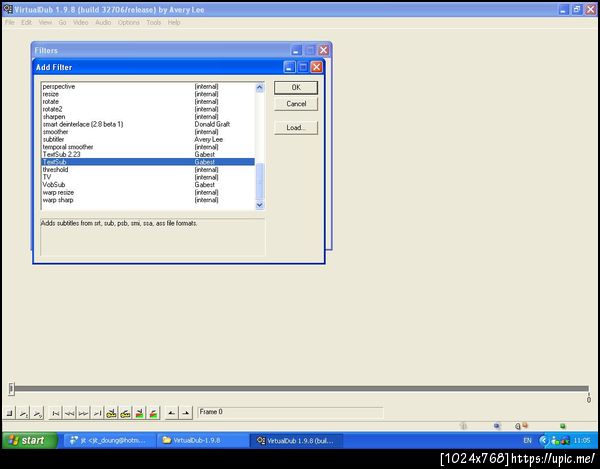Select the TV filter
The width and height of the screenshot is (600, 469).
pyautogui.click(x=148, y=177)
